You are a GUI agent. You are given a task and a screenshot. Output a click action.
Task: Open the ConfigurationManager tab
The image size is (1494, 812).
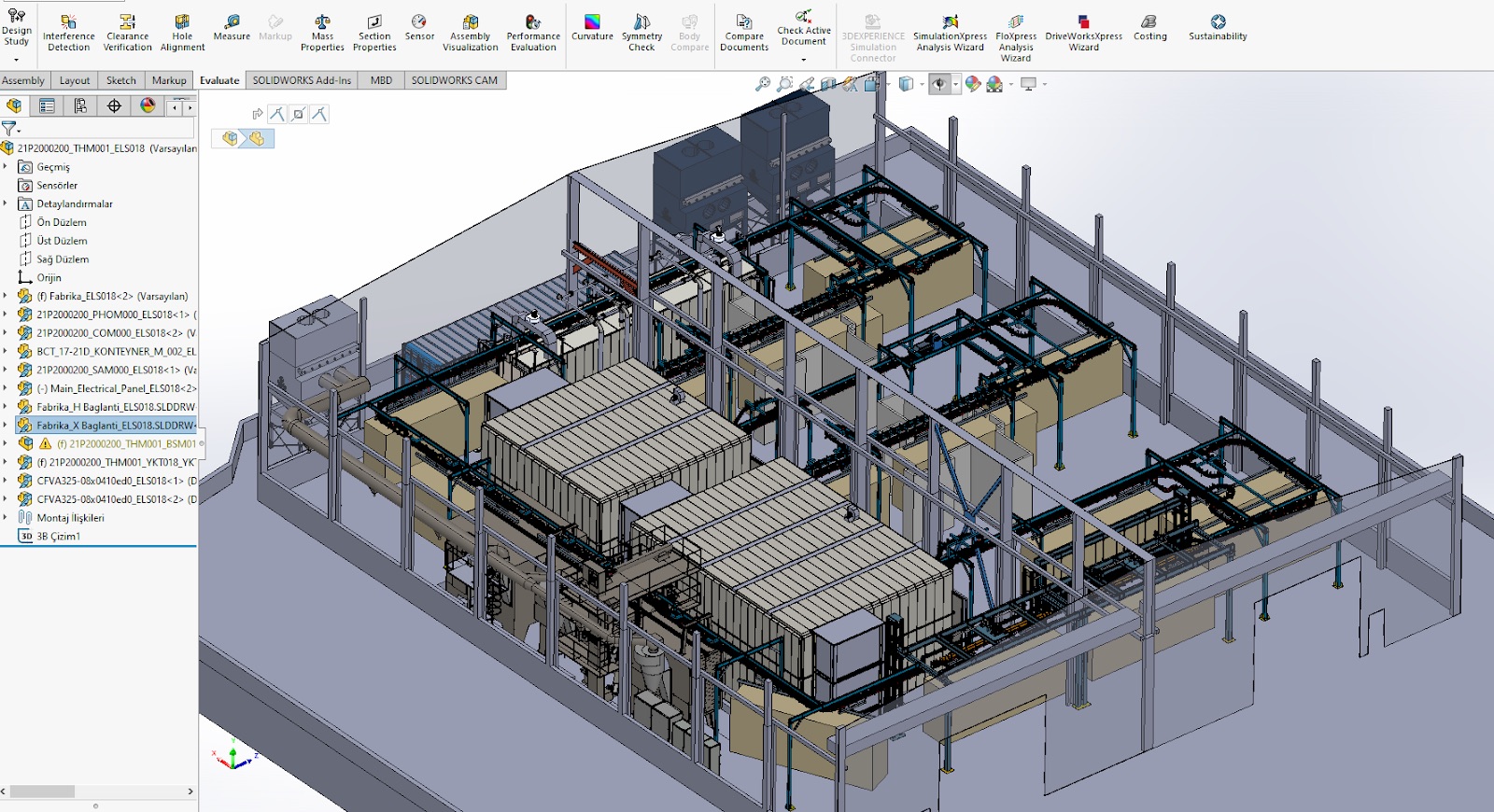pos(80,106)
